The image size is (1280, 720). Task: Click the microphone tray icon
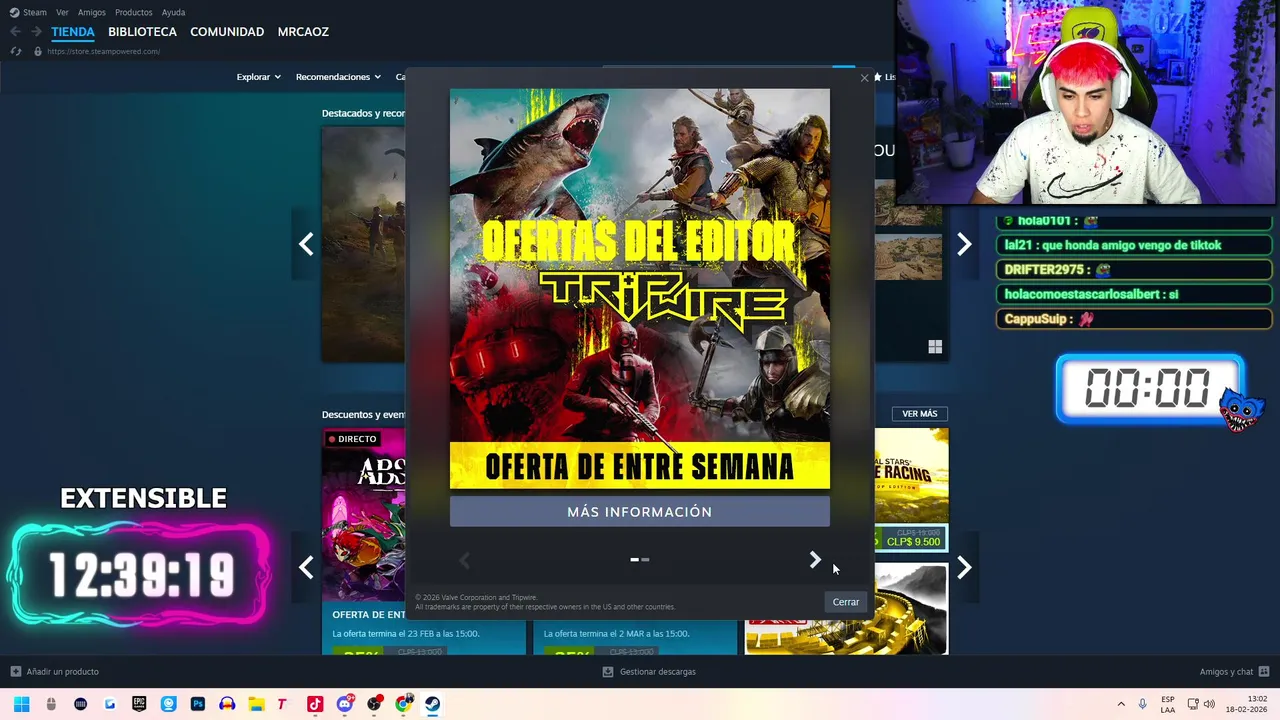coord(1143,704)
